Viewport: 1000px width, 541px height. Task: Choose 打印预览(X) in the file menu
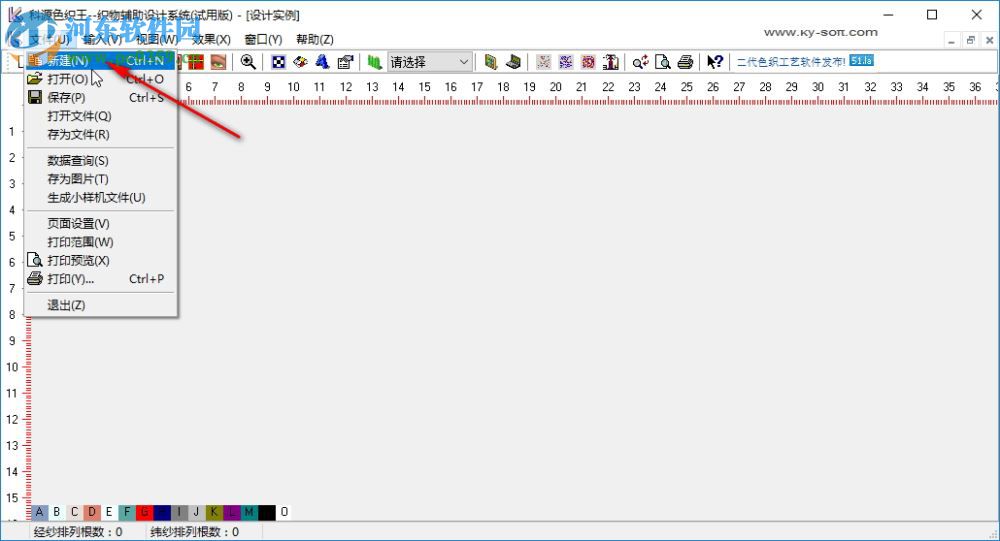tap(100, 260)
